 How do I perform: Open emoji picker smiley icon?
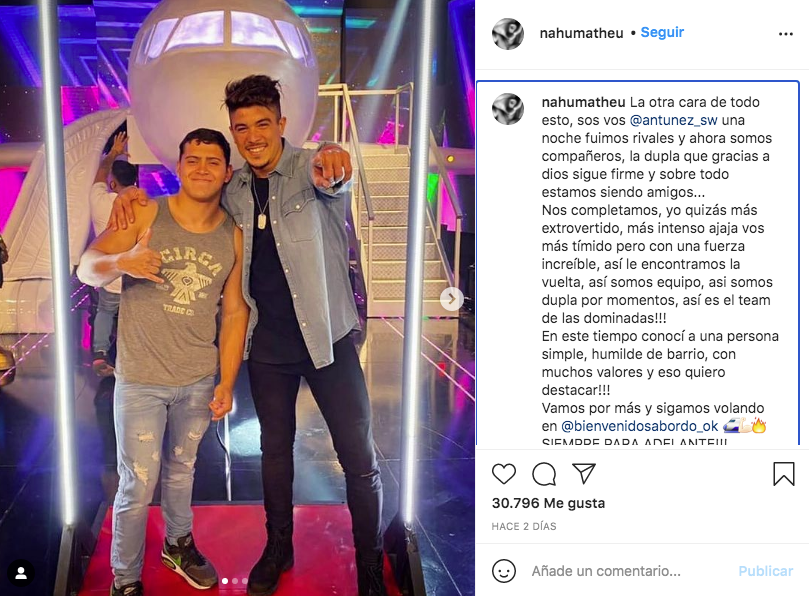[504, 571]
